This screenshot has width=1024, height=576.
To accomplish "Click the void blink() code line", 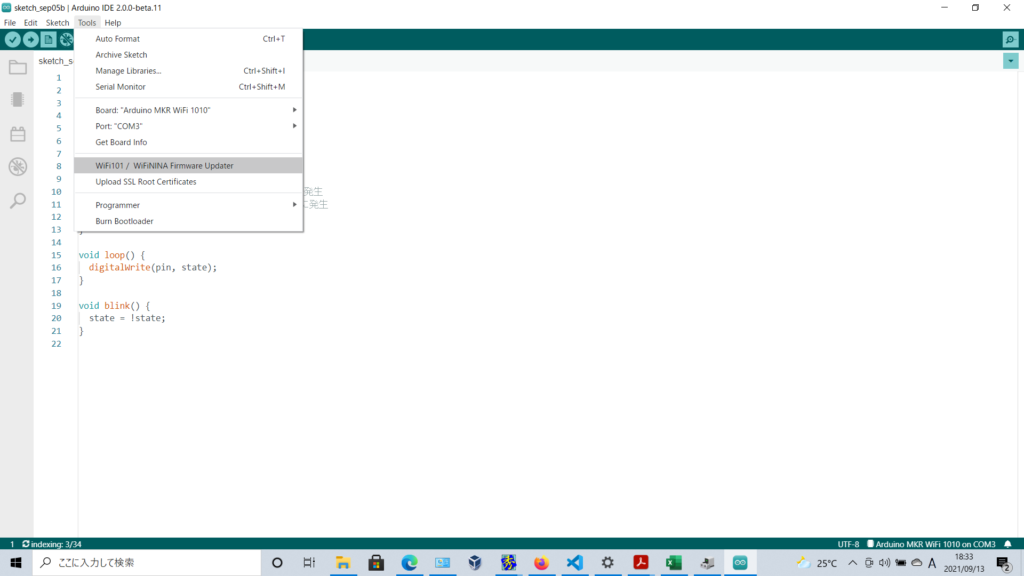I will click(114, 306).
